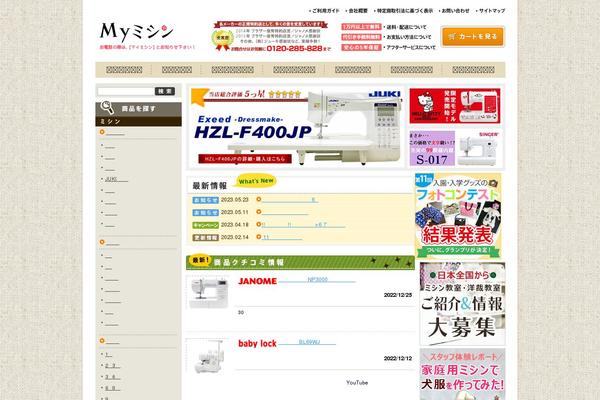Click the 0120-285-828 phone number banner
Screen dimensions: 600x400
pos(294,49)
